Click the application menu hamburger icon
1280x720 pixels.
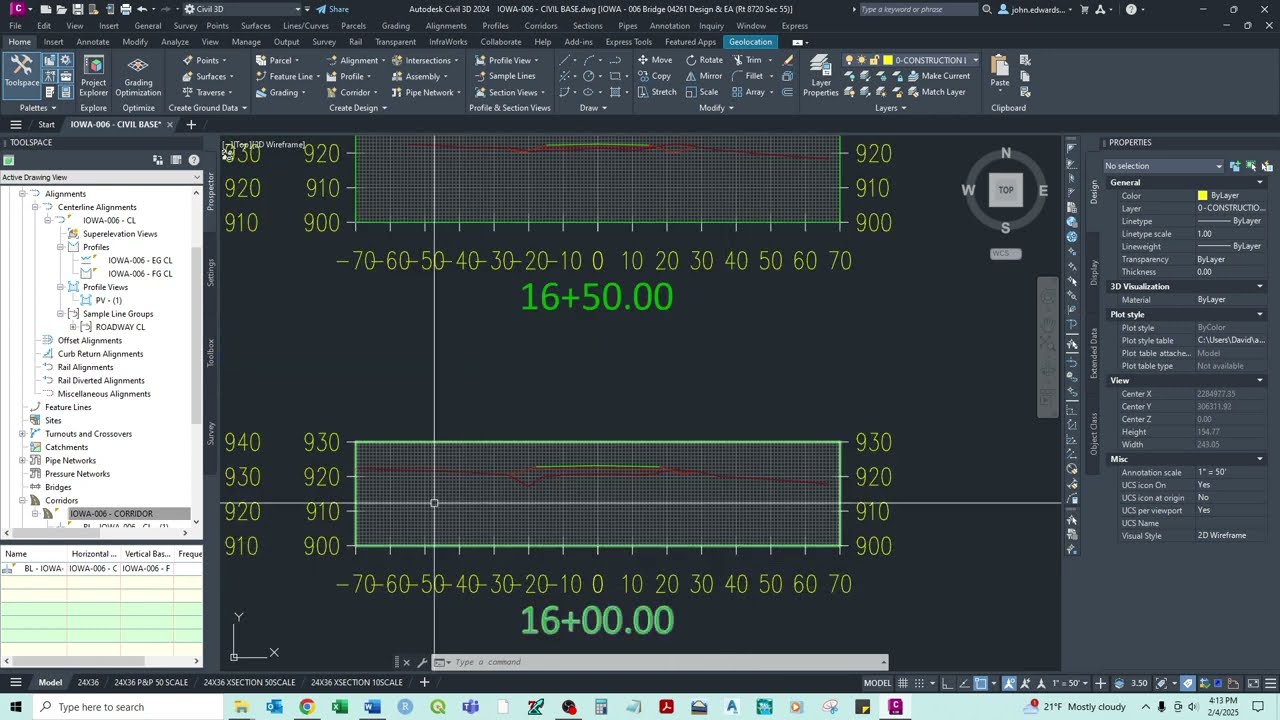(x=15, y=125)
